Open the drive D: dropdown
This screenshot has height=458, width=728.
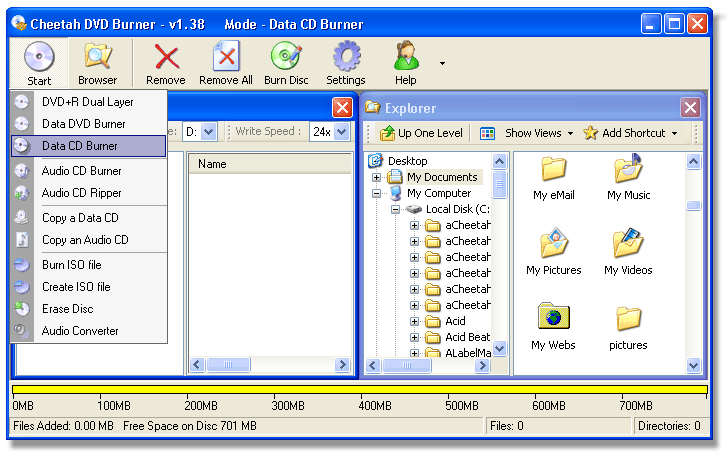[209, 132]
